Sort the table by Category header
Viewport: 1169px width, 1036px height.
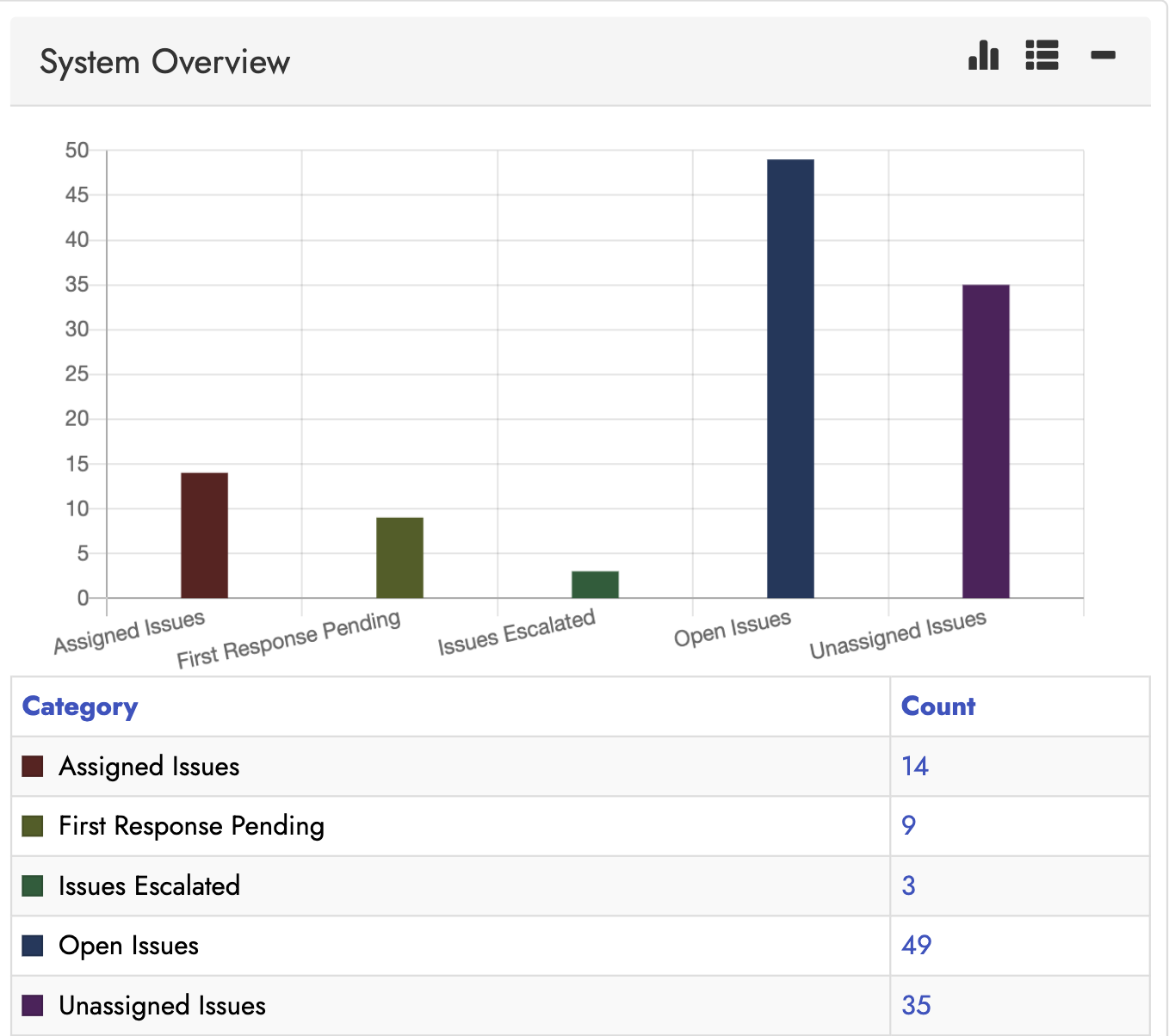coord(79,706)
